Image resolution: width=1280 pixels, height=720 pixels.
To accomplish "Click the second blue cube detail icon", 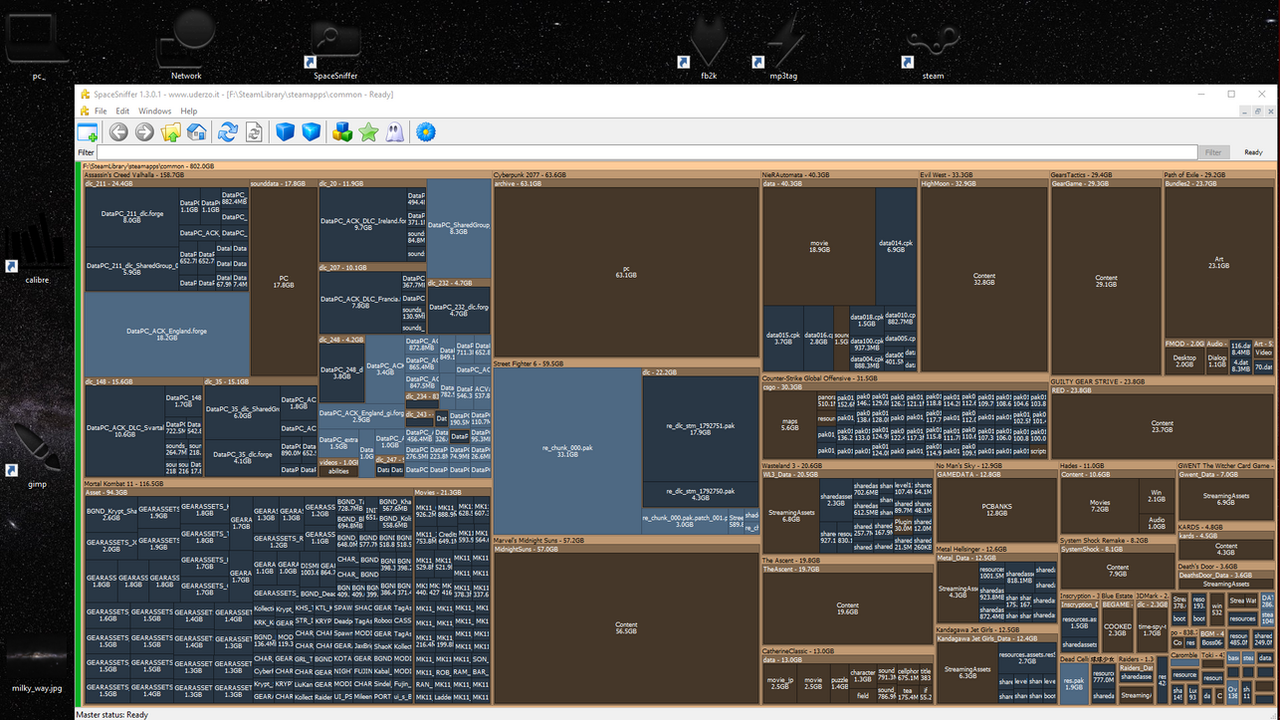I will click(311, 131).
